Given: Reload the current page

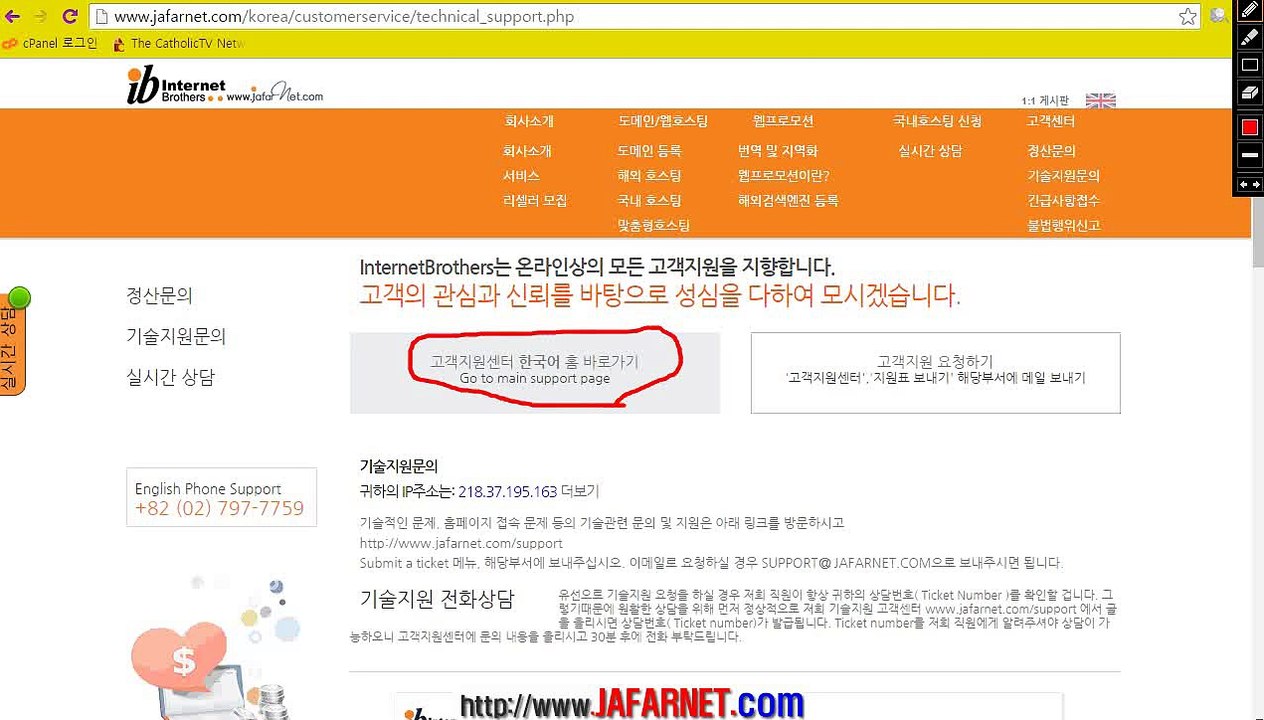Looking at the screenshot, I should tap(70, 16).
